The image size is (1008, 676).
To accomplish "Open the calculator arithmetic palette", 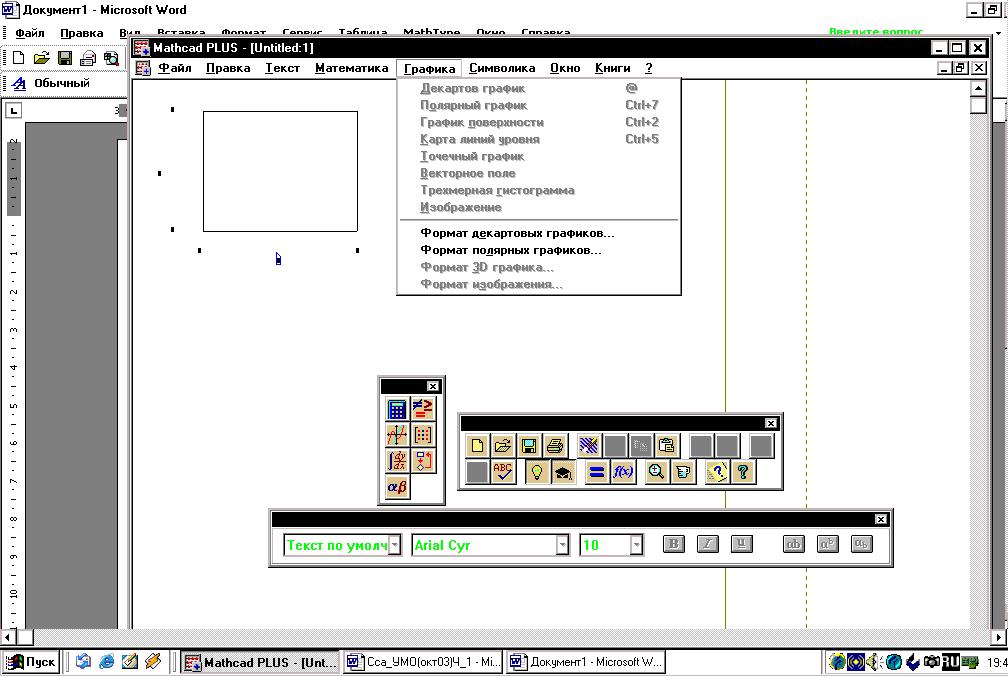I will coord(397,409).
